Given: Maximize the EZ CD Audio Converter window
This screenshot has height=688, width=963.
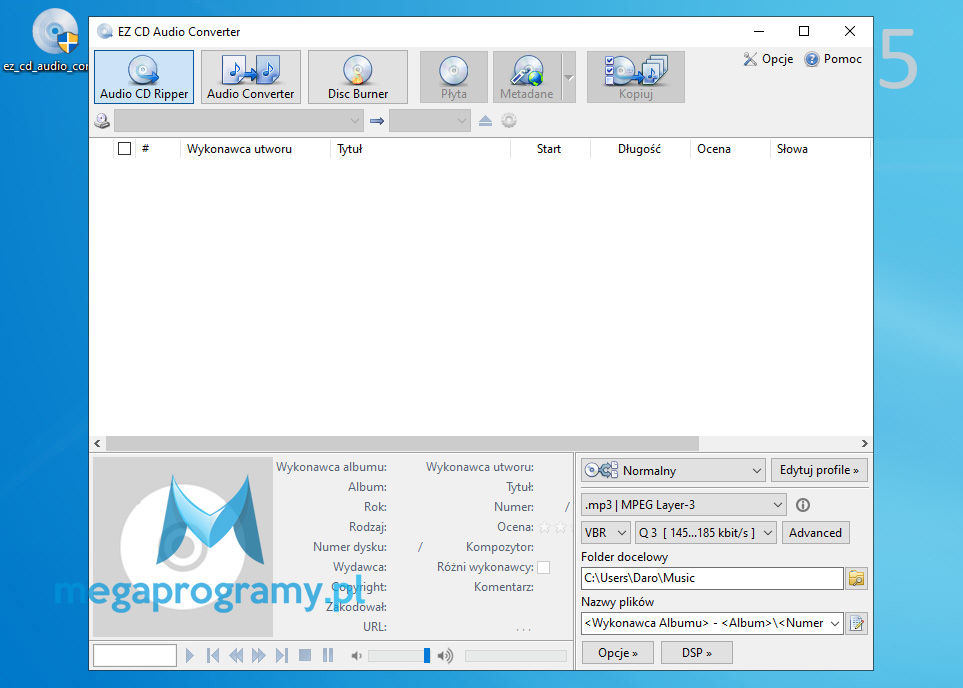Looking at the screenshot, I should click(x=804, y=31).
